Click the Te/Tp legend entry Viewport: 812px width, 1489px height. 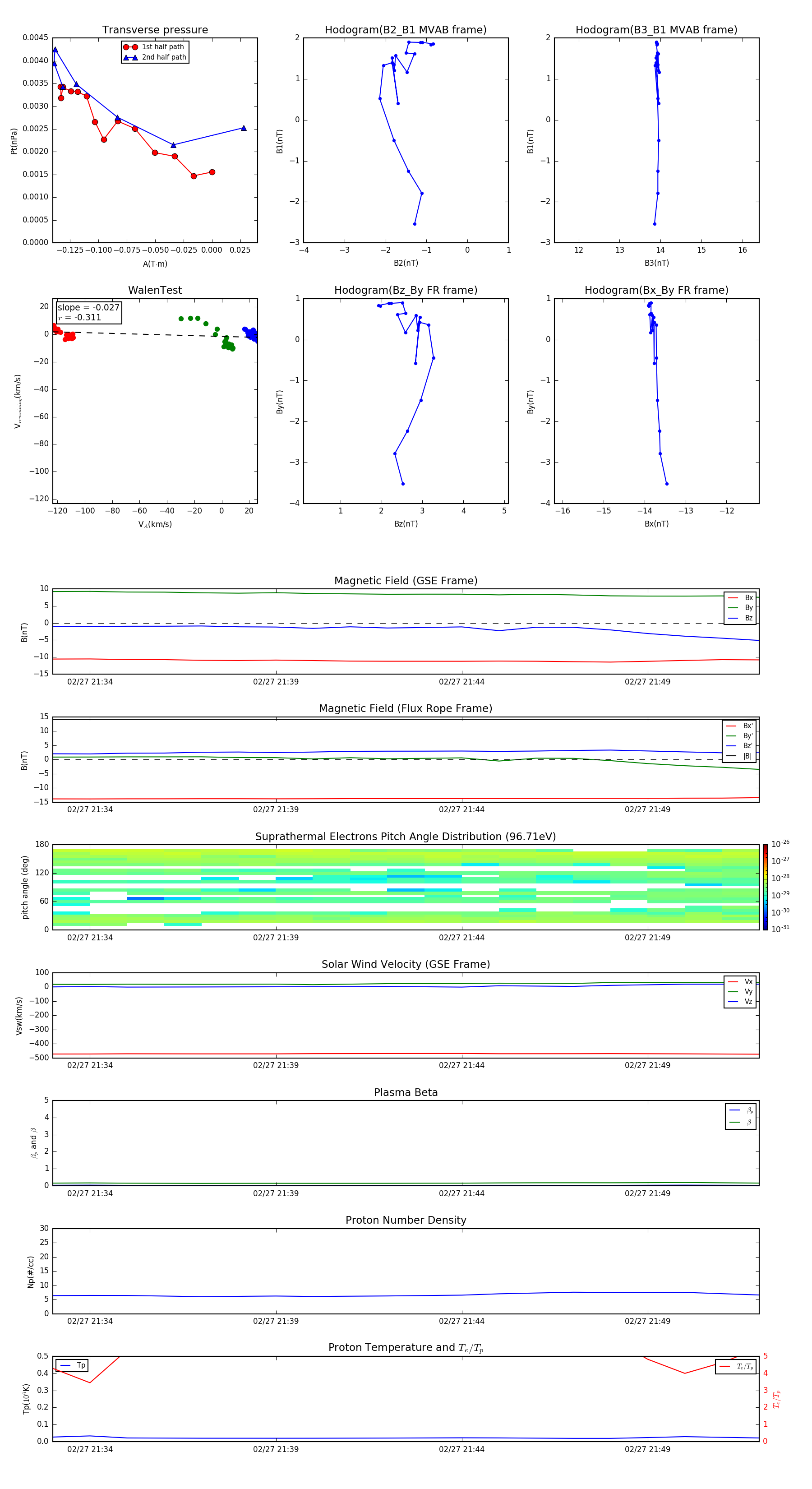[x=736, y=1366]
